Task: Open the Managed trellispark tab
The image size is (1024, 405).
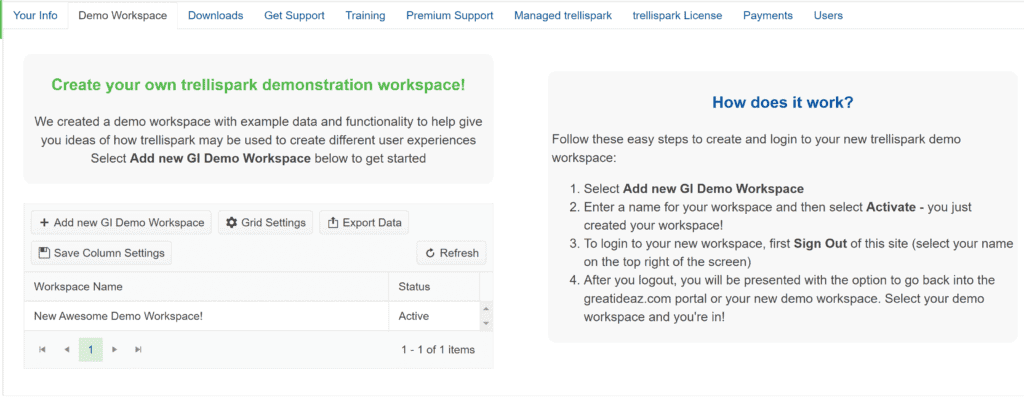Action: pyautogui.click(x=563, y=15)
